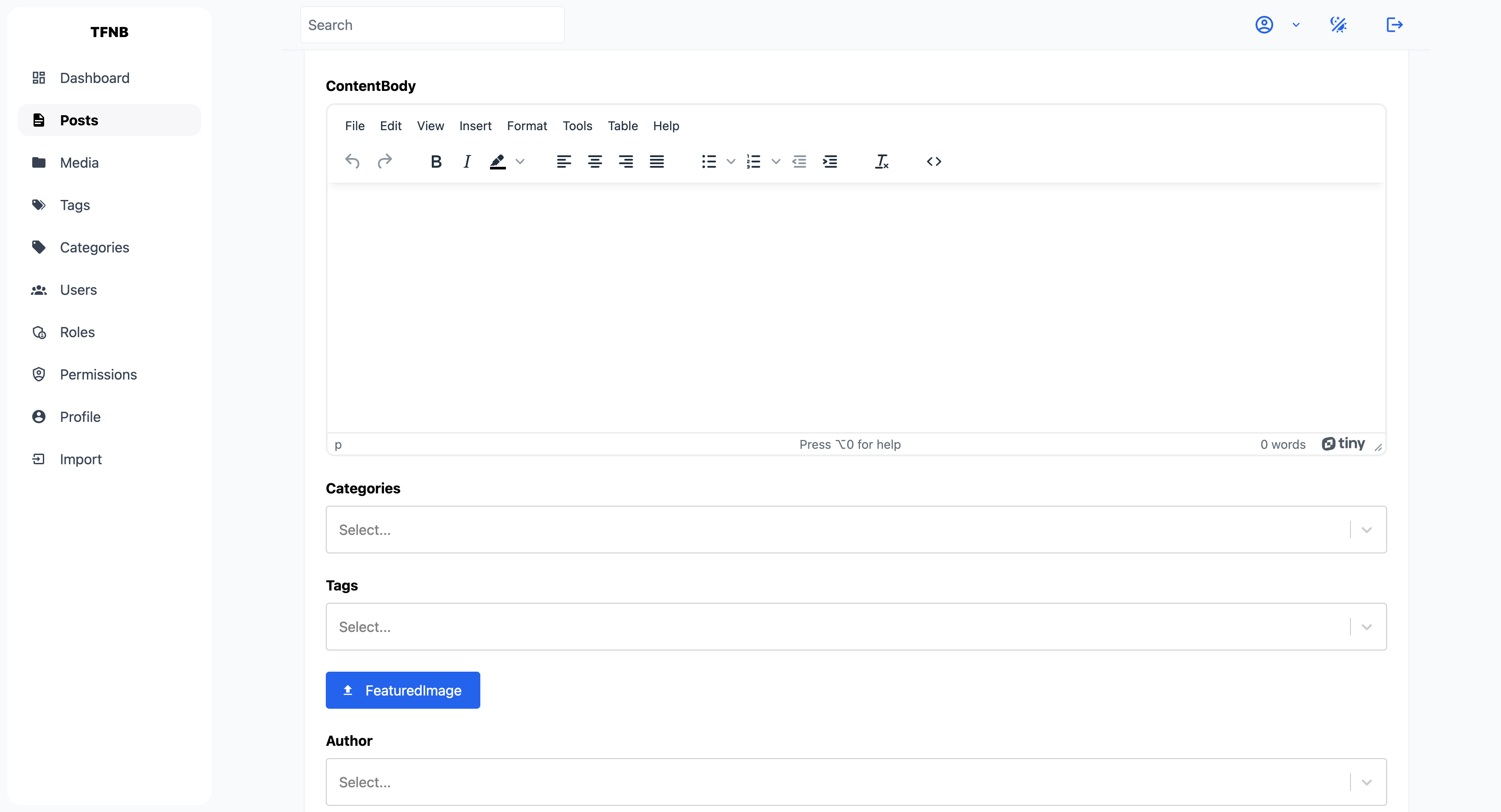Open the highlight color picker dropdown arrow
This screenshot has height=812, width=1501.
tap(520, 162)
